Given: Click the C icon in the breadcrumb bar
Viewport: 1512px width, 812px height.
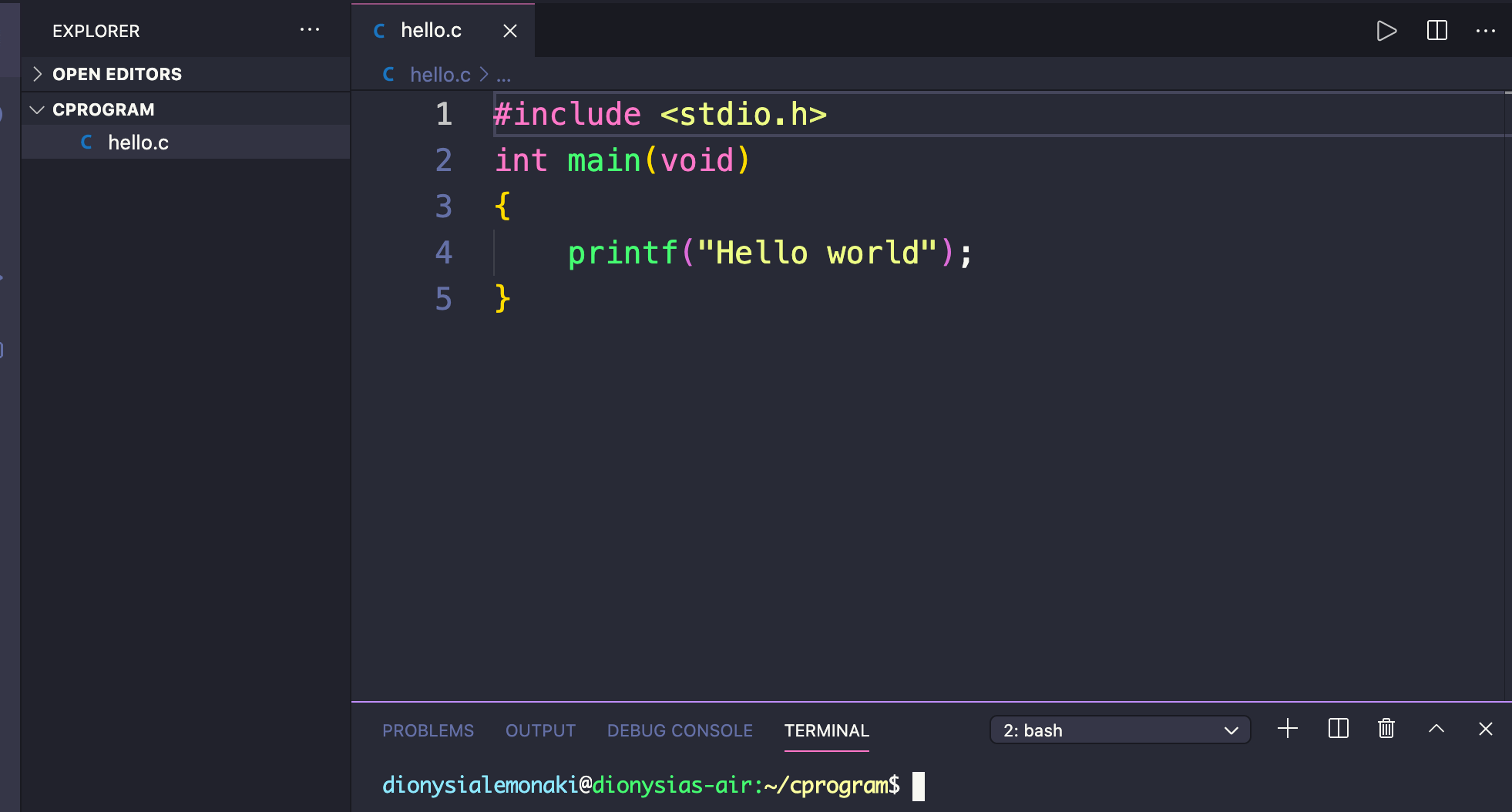Looking at the screenshot, I should [x=388, y=74].
